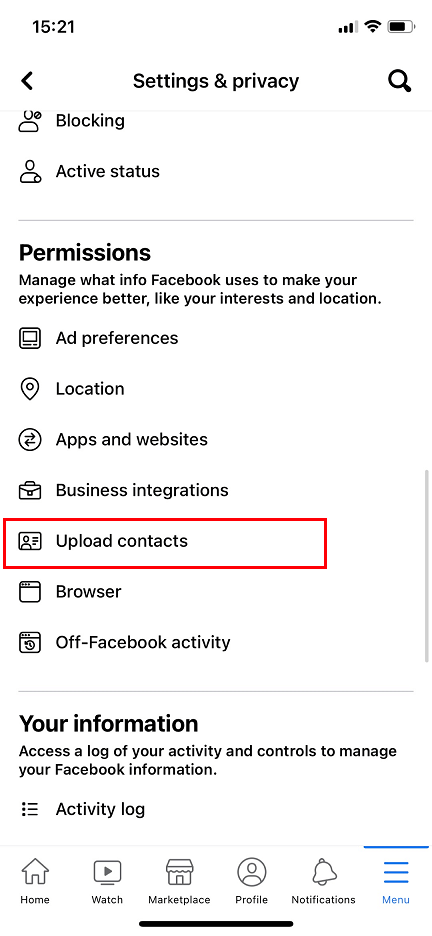The width and height of the screenshot is (432, 936).
Task: Switch to the Watch tab
Action: click(x=107, y=881)
